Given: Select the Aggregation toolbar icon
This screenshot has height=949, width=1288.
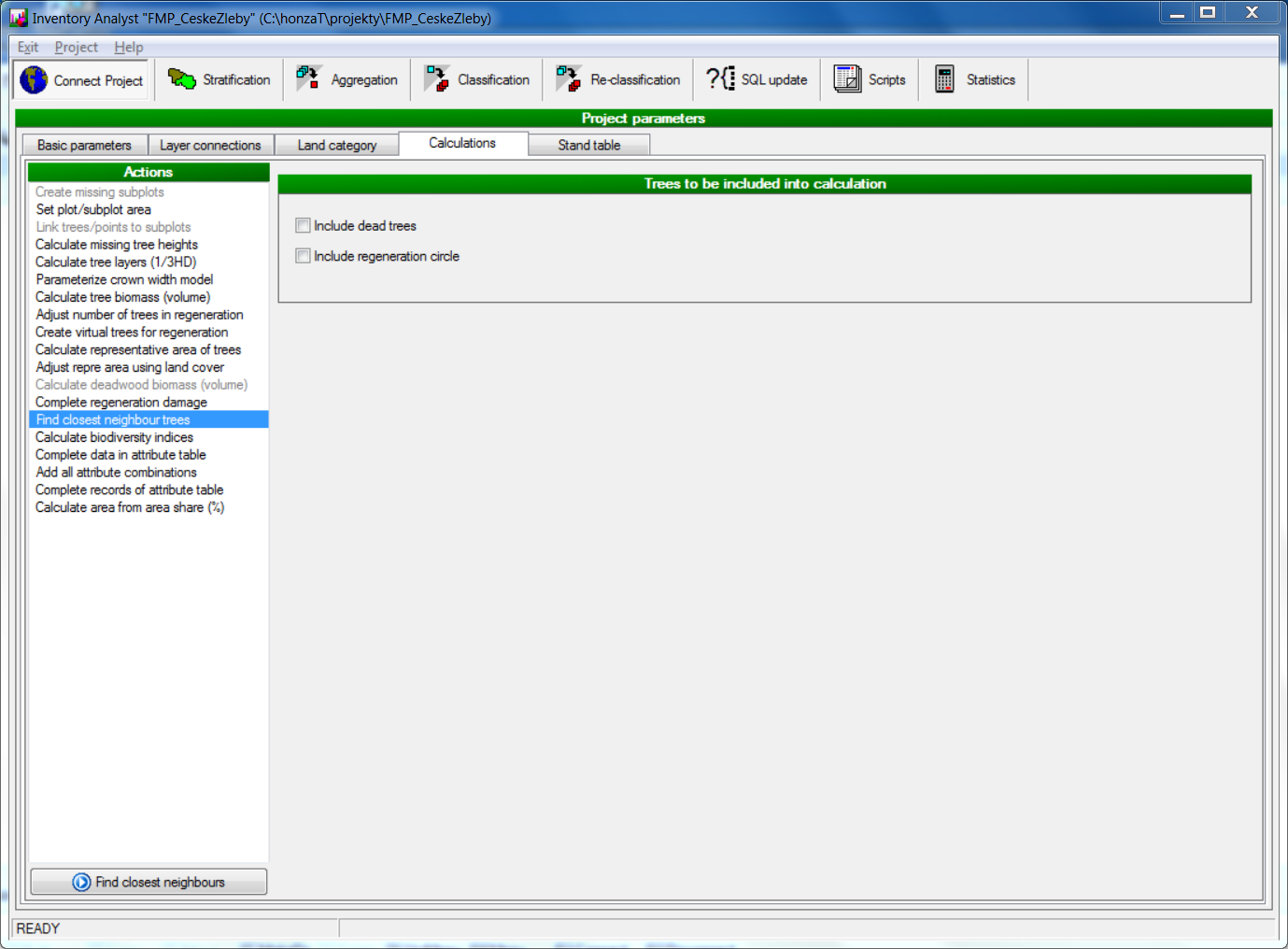Looking at the screenshot, I should coord(309,79).
